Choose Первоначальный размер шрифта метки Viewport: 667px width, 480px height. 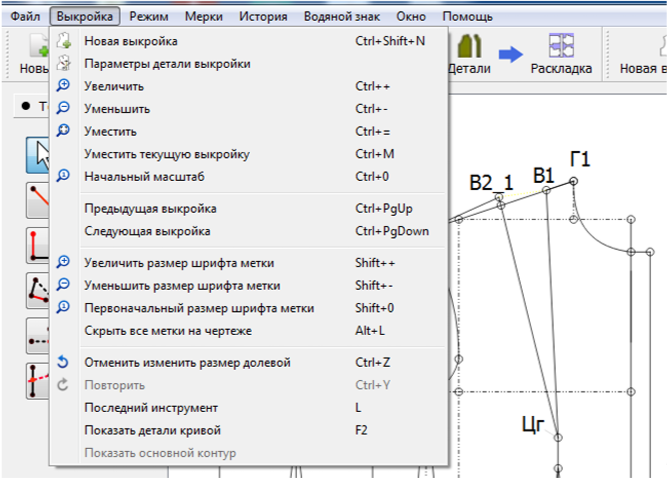249,308
